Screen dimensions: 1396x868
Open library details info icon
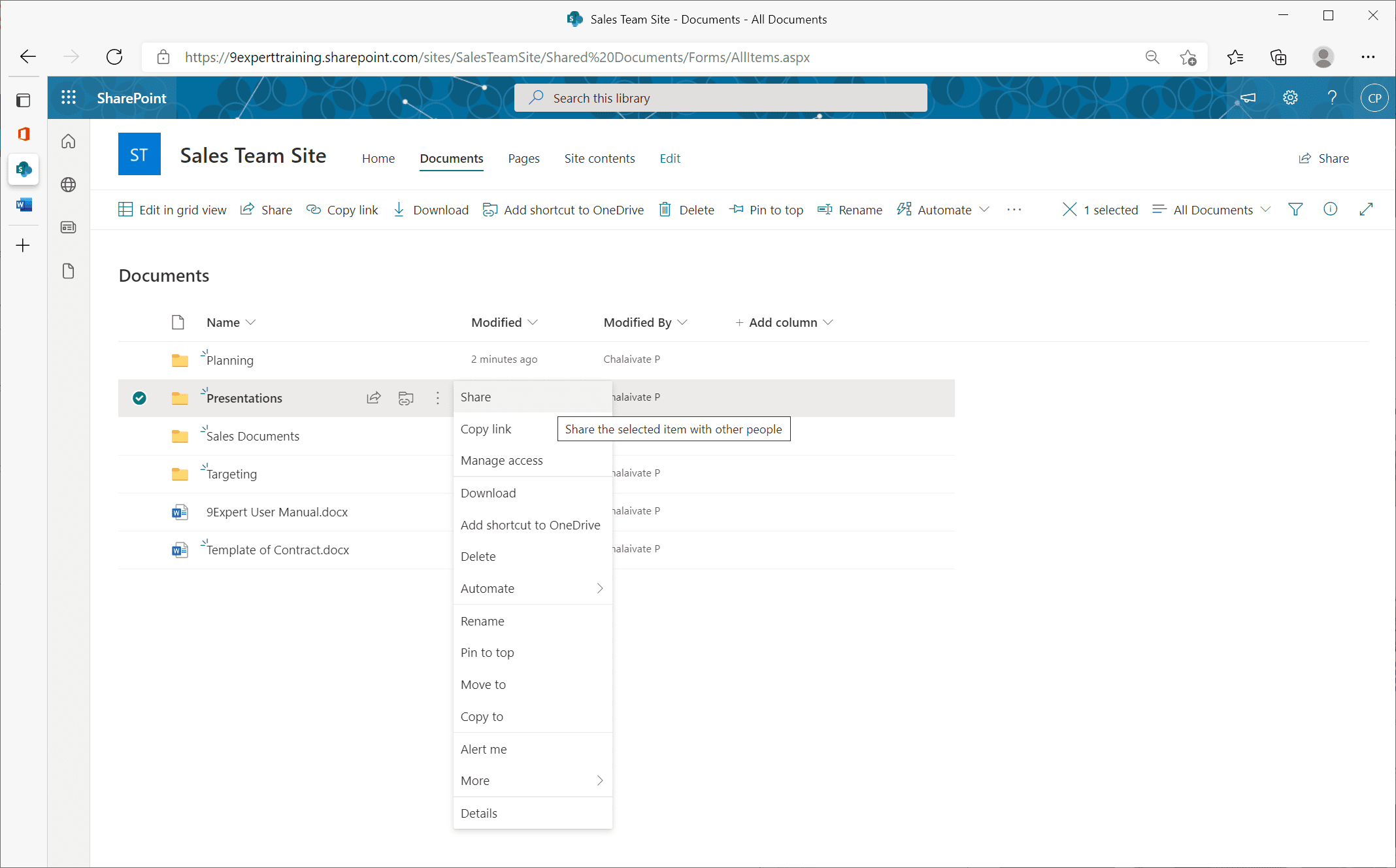click(1331, 209)
